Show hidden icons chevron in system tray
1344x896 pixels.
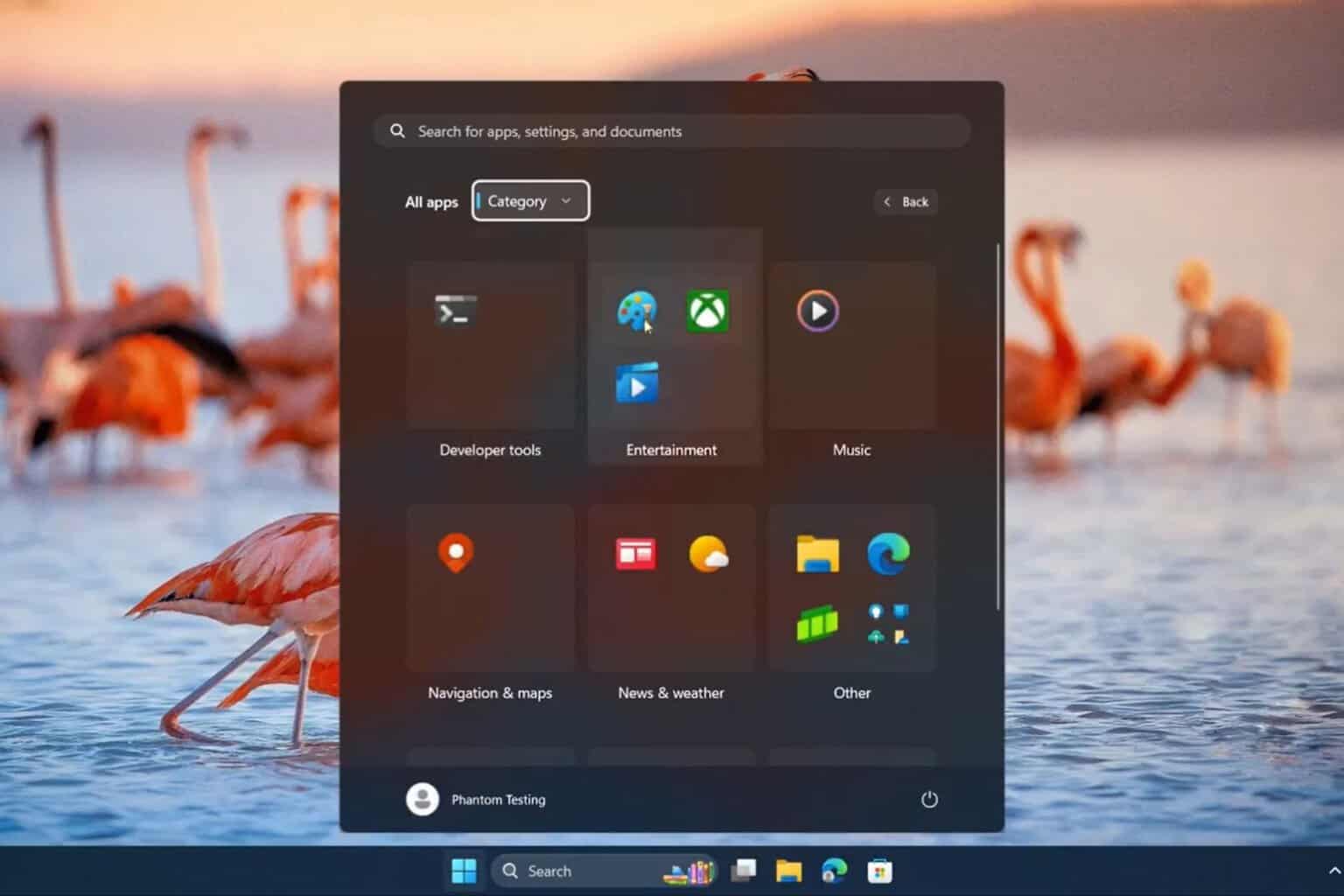click(x=1333, y=871)
